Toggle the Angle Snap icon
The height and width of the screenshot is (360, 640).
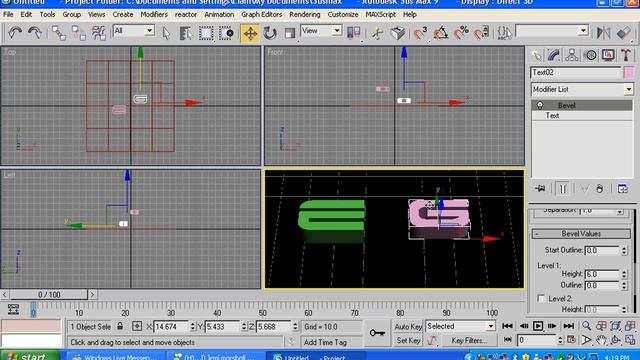(441, 33)
